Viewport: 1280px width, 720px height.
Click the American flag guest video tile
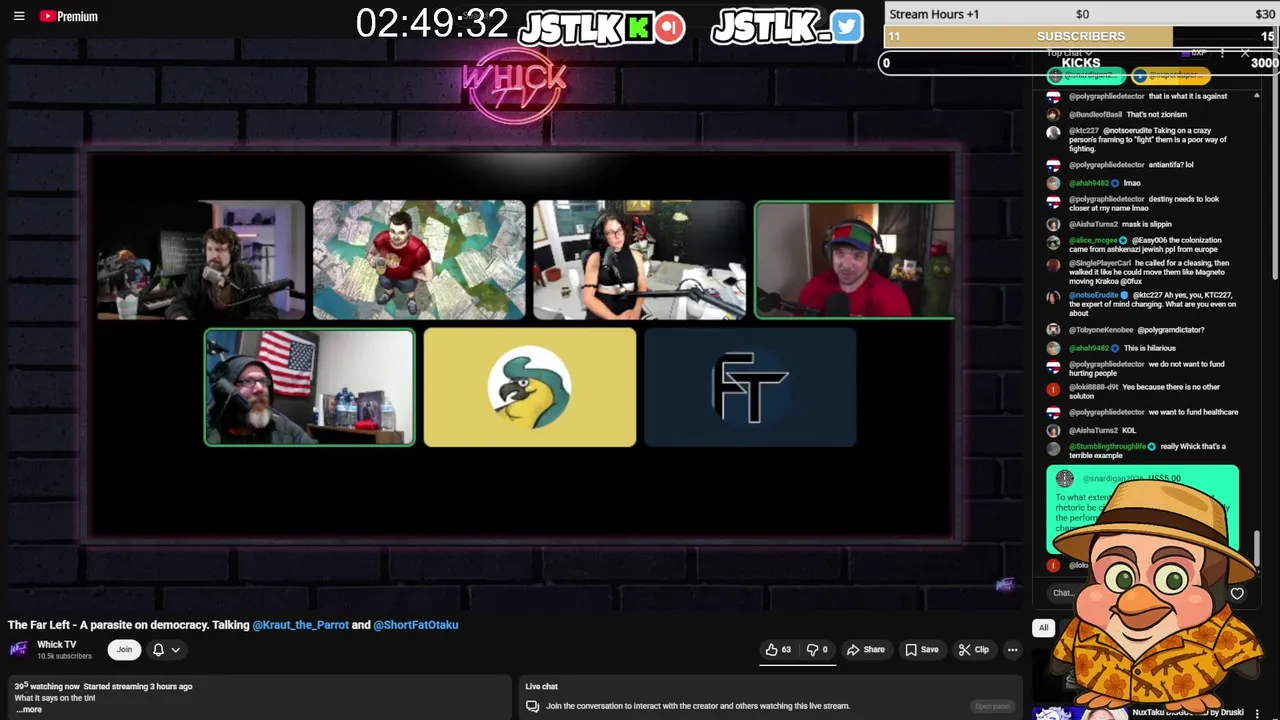pos(310,387)
